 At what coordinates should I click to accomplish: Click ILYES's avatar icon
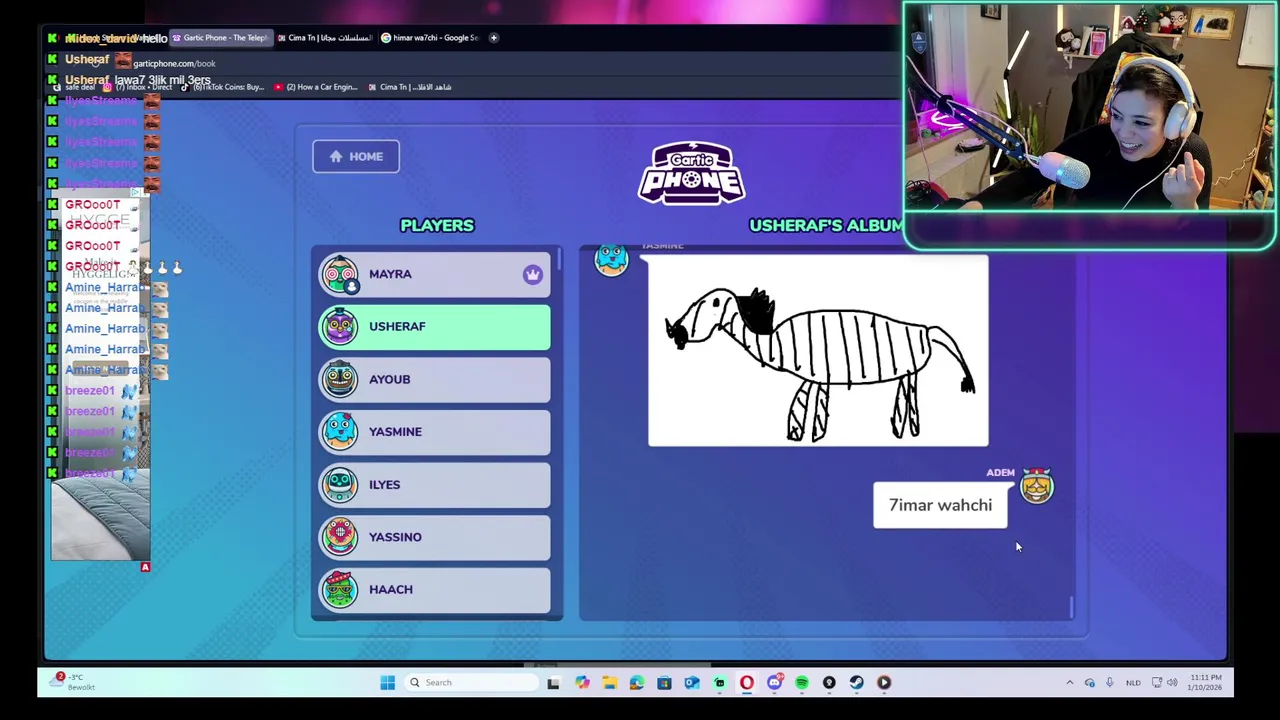coord(340,484)
